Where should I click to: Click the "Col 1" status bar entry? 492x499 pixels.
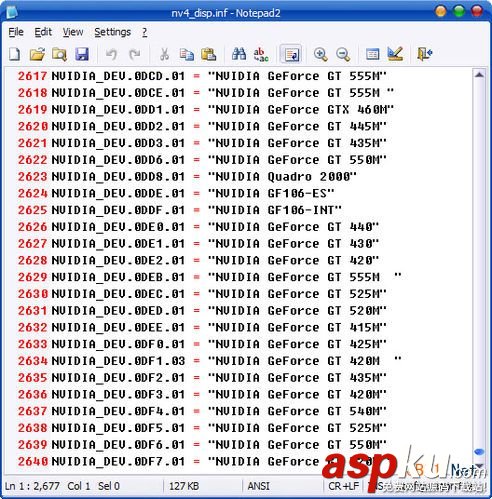click(x=79, y=486)
